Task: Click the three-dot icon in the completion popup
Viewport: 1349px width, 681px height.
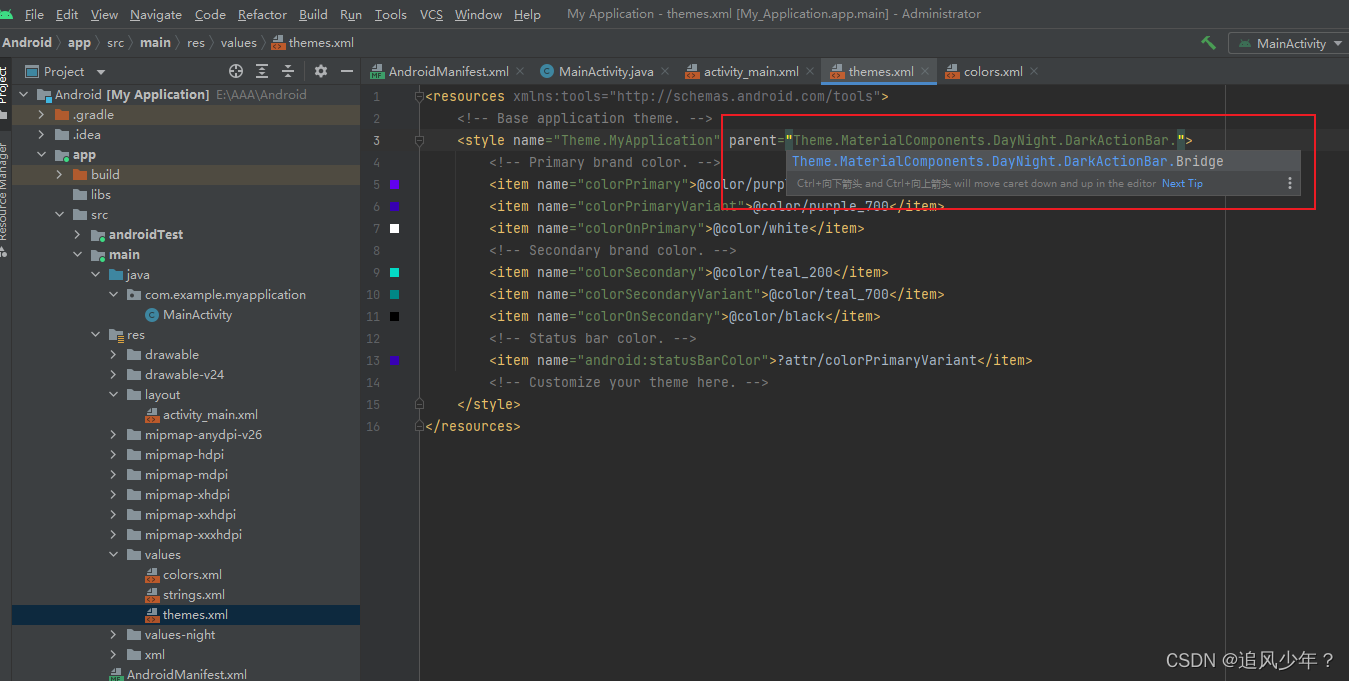Action: point(1290,182)
